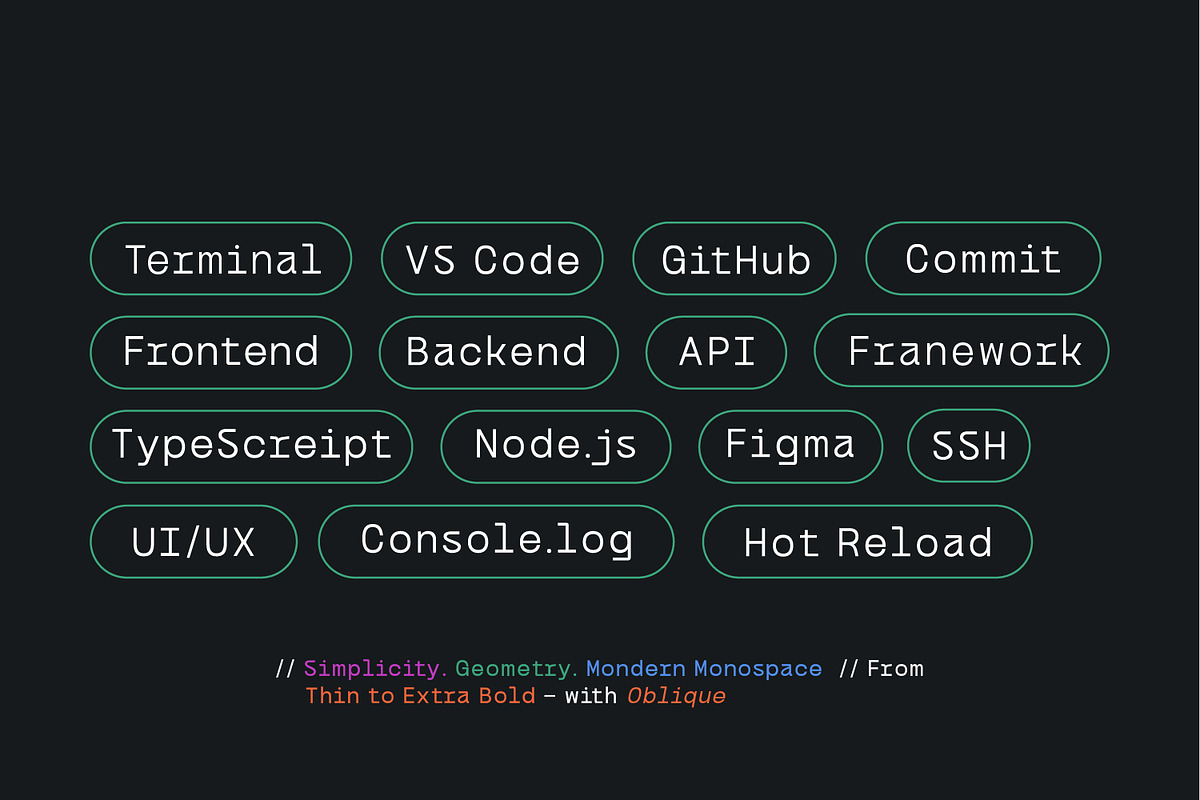
Task: Click the Backend pill
Action: 498,352
